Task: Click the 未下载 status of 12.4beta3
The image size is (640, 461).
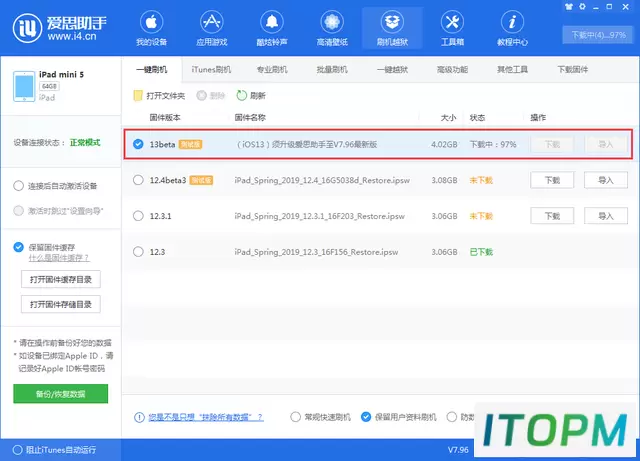Action: tap(481, 180)
